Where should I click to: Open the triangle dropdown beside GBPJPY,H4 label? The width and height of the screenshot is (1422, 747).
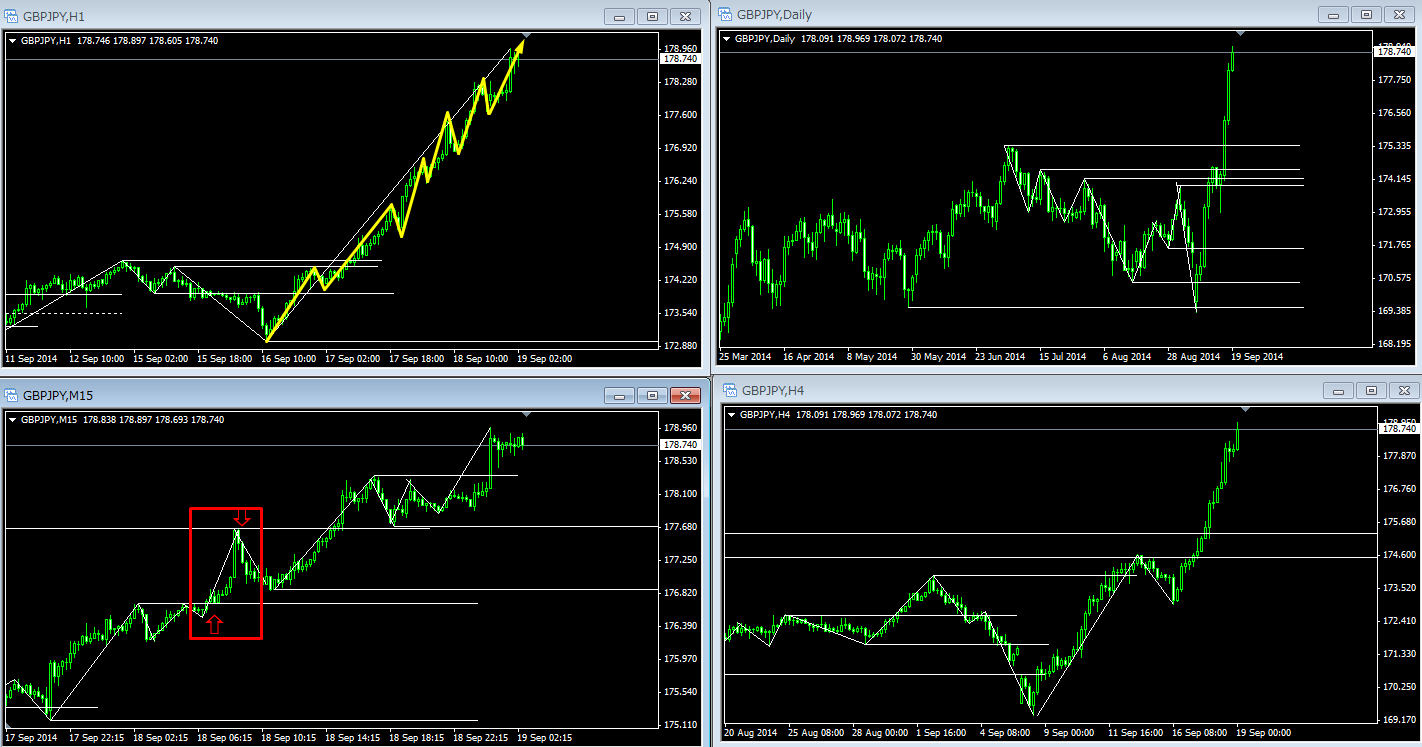click(x=732, y=415)
